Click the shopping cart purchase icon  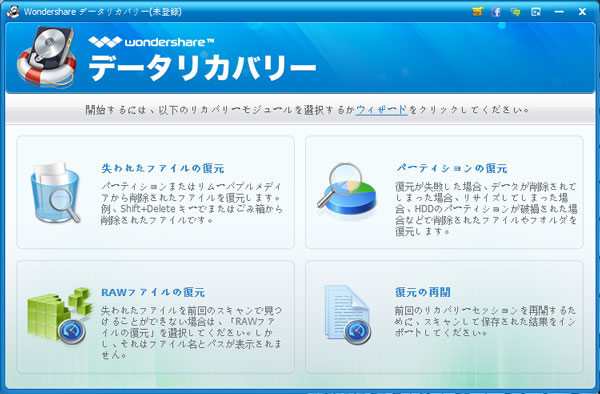click(478, 11)
